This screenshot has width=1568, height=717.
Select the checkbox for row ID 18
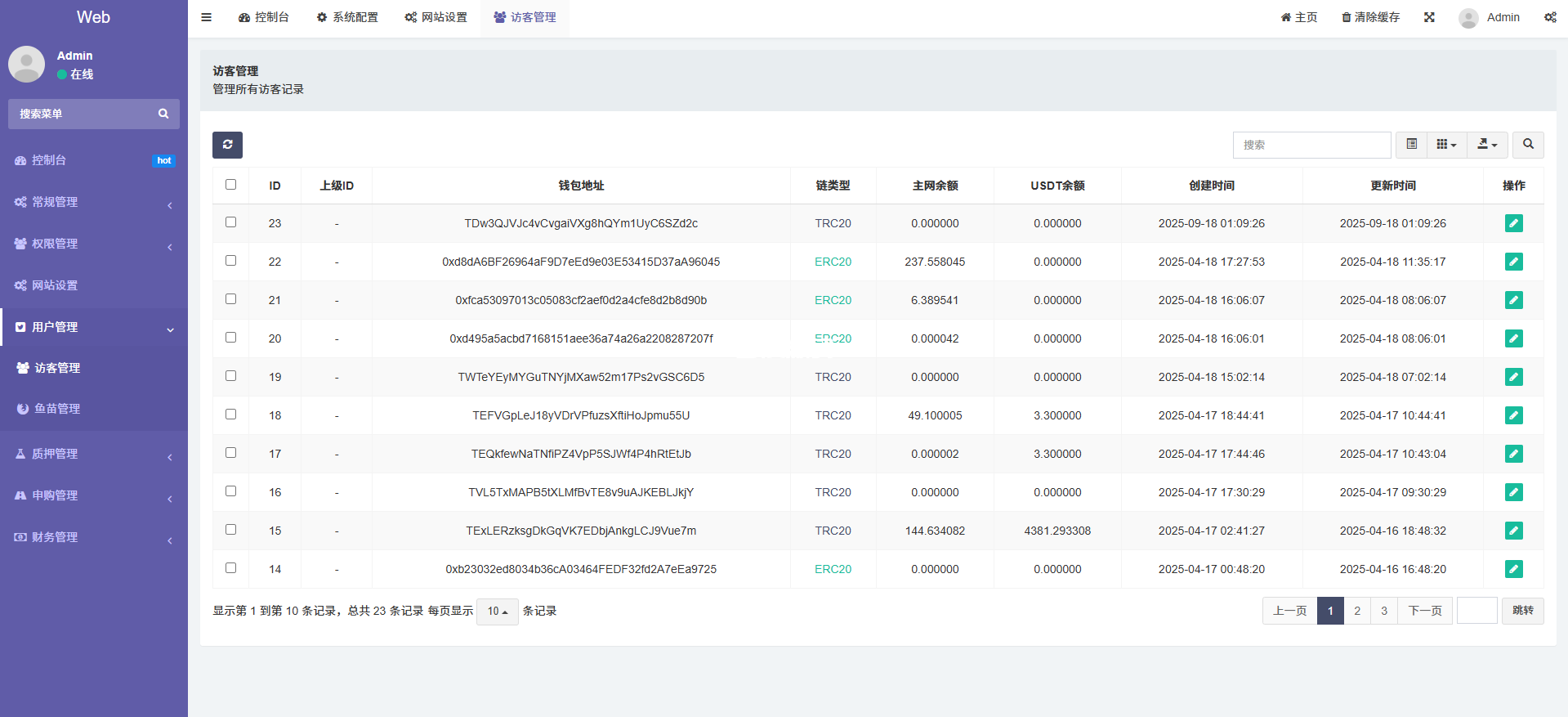coord(230,415)
